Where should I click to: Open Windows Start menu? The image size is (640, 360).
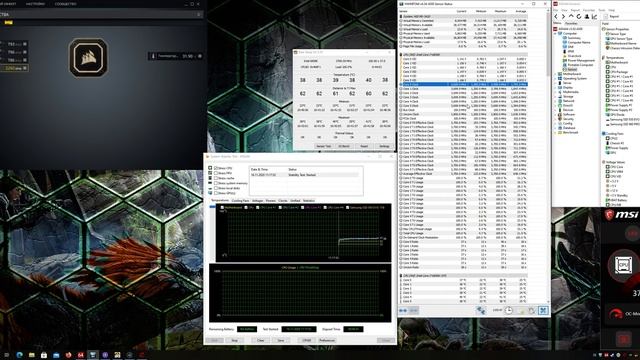coord(7,355)
